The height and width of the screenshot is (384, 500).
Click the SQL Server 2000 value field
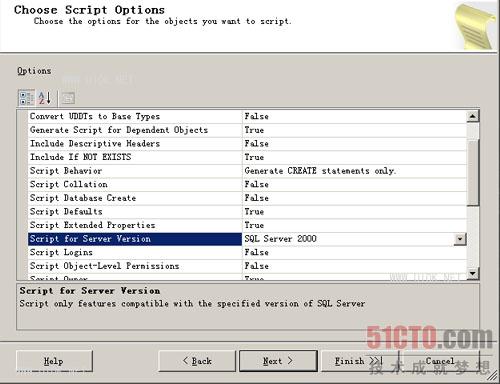348,239
